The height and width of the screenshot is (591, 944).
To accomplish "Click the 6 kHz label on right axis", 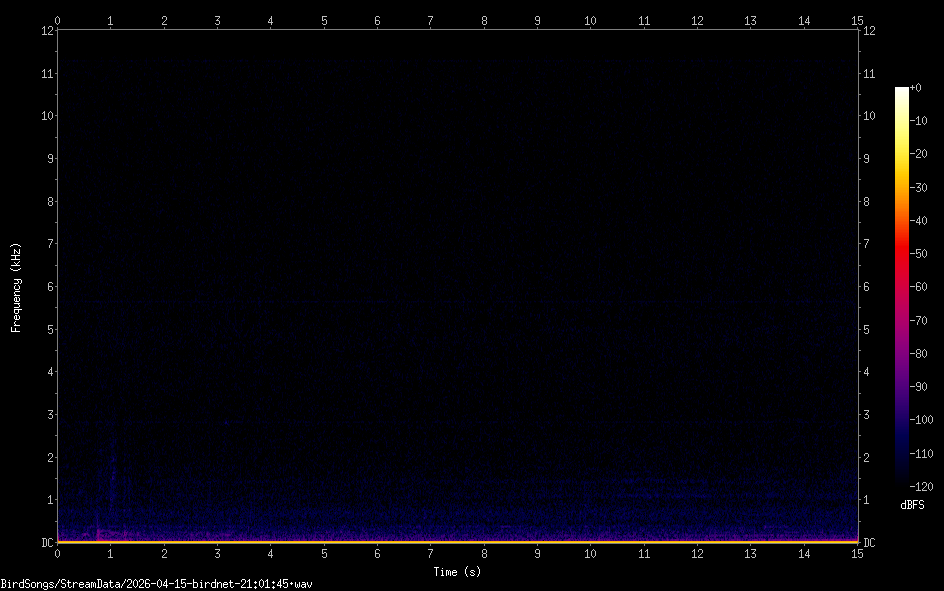I will tap(866, 286).
